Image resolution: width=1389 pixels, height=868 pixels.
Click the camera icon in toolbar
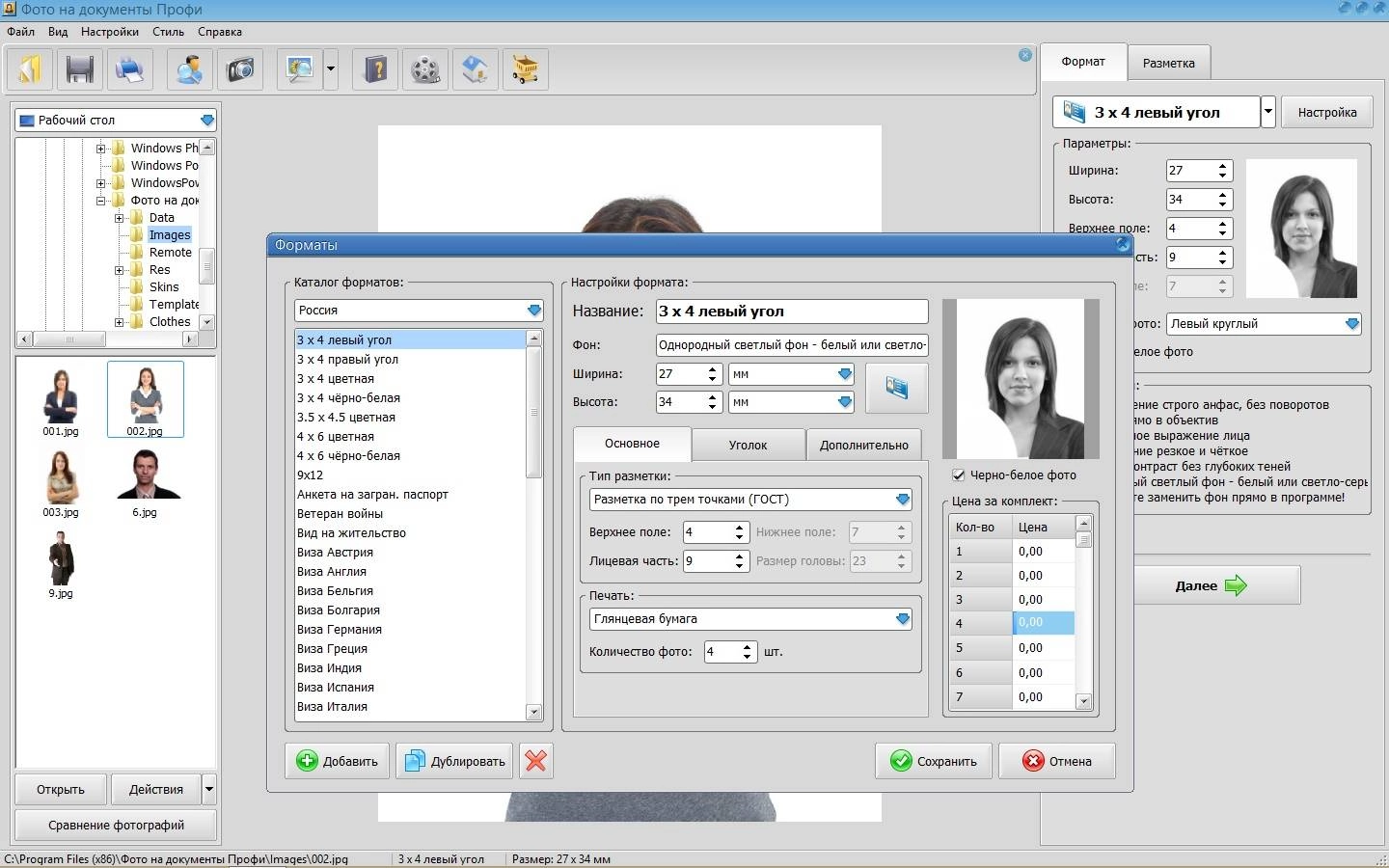(239, 69)
